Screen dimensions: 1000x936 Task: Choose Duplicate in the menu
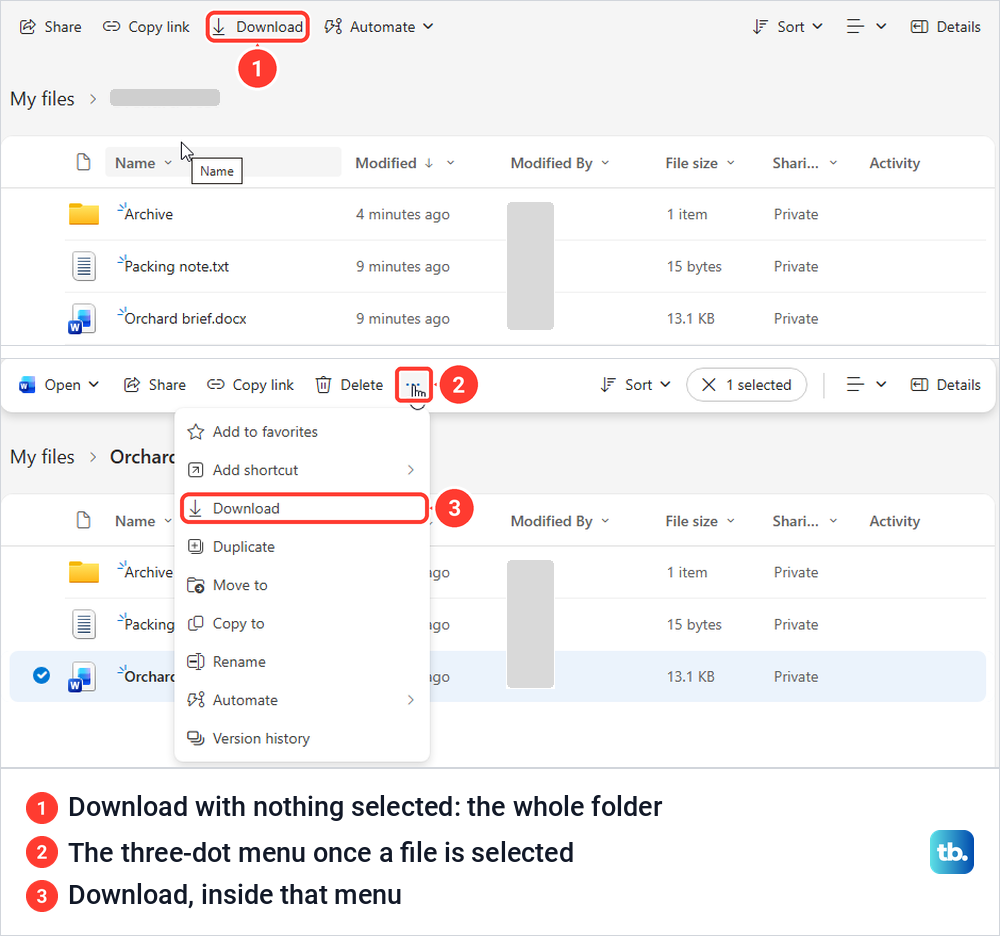(x=302, y=547)
